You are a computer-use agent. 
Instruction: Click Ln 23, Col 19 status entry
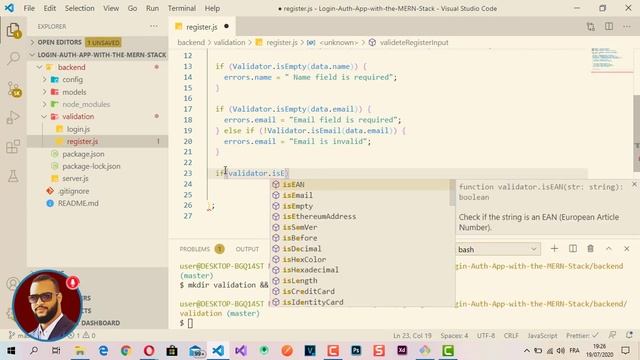click(x=412, y=336)
